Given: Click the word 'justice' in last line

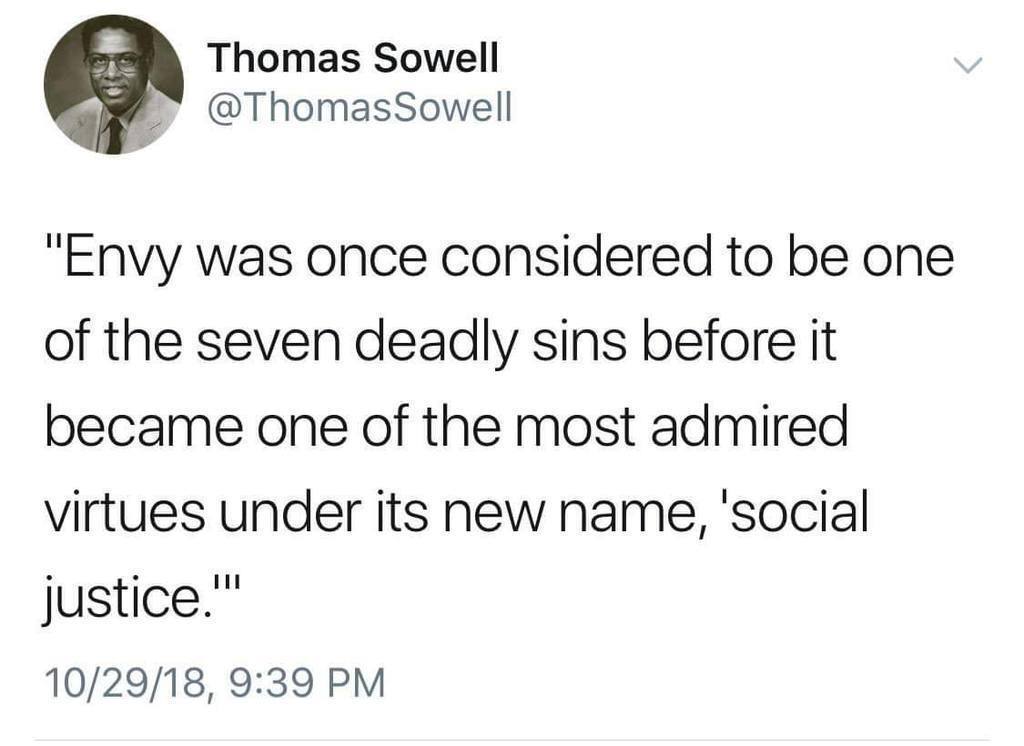Looking at the screenshot, I should click(121, 597).
